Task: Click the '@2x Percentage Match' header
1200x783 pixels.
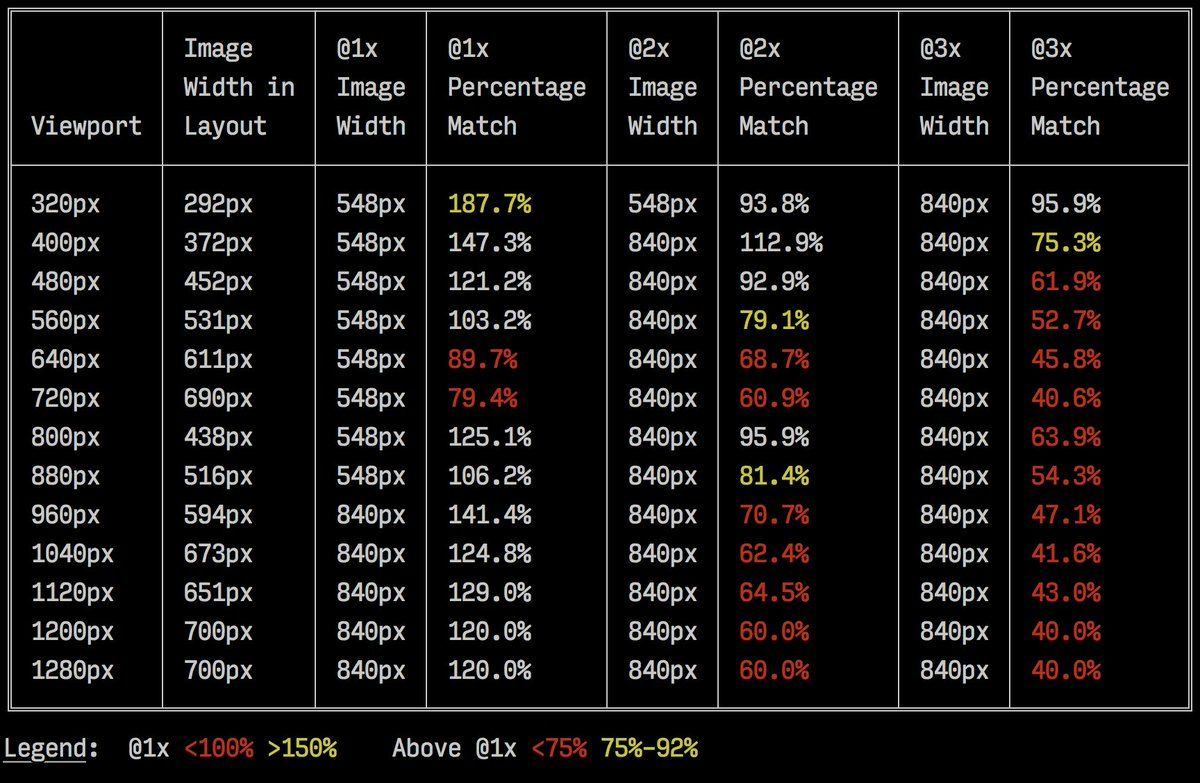Action: (808, 87)
